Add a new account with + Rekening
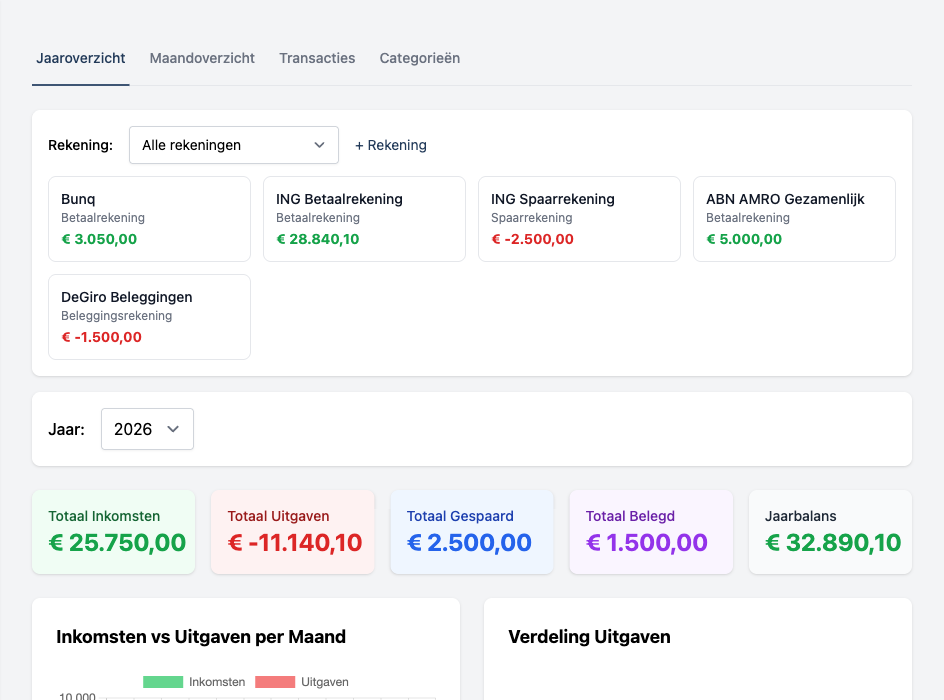The height and width of the screenshot is (700, 944). tap(391, 145)
